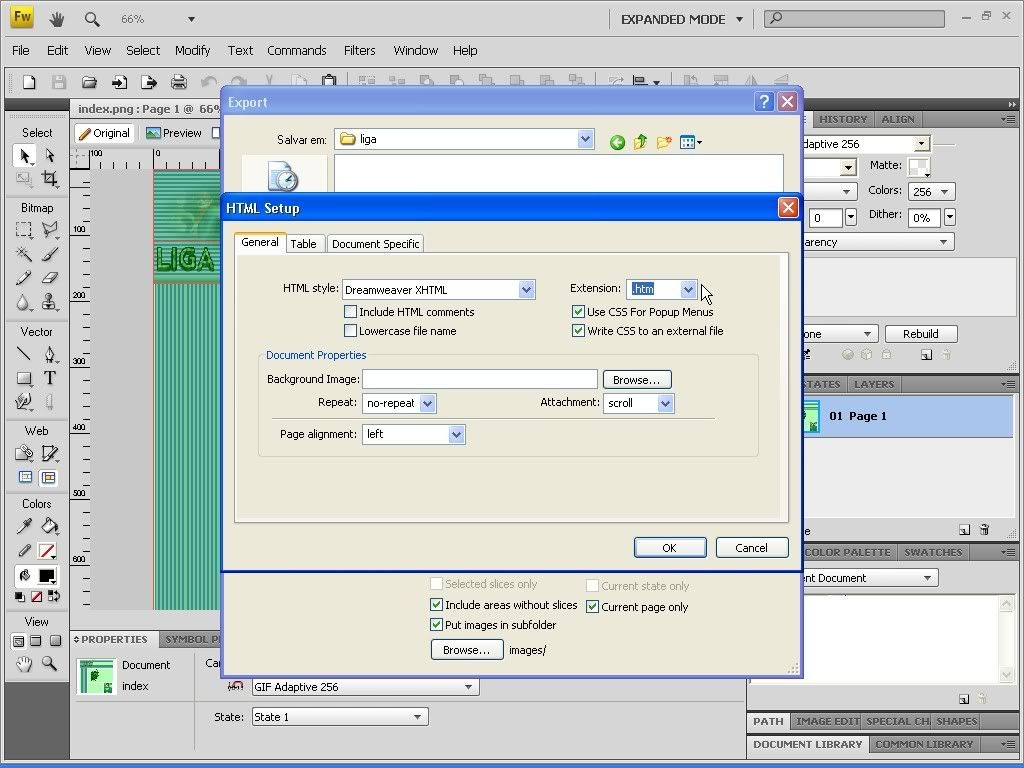Enable Lowercase file name checkbox
Image resolution: width=1024 pixels, height=768 pixels.
[351, 331]
